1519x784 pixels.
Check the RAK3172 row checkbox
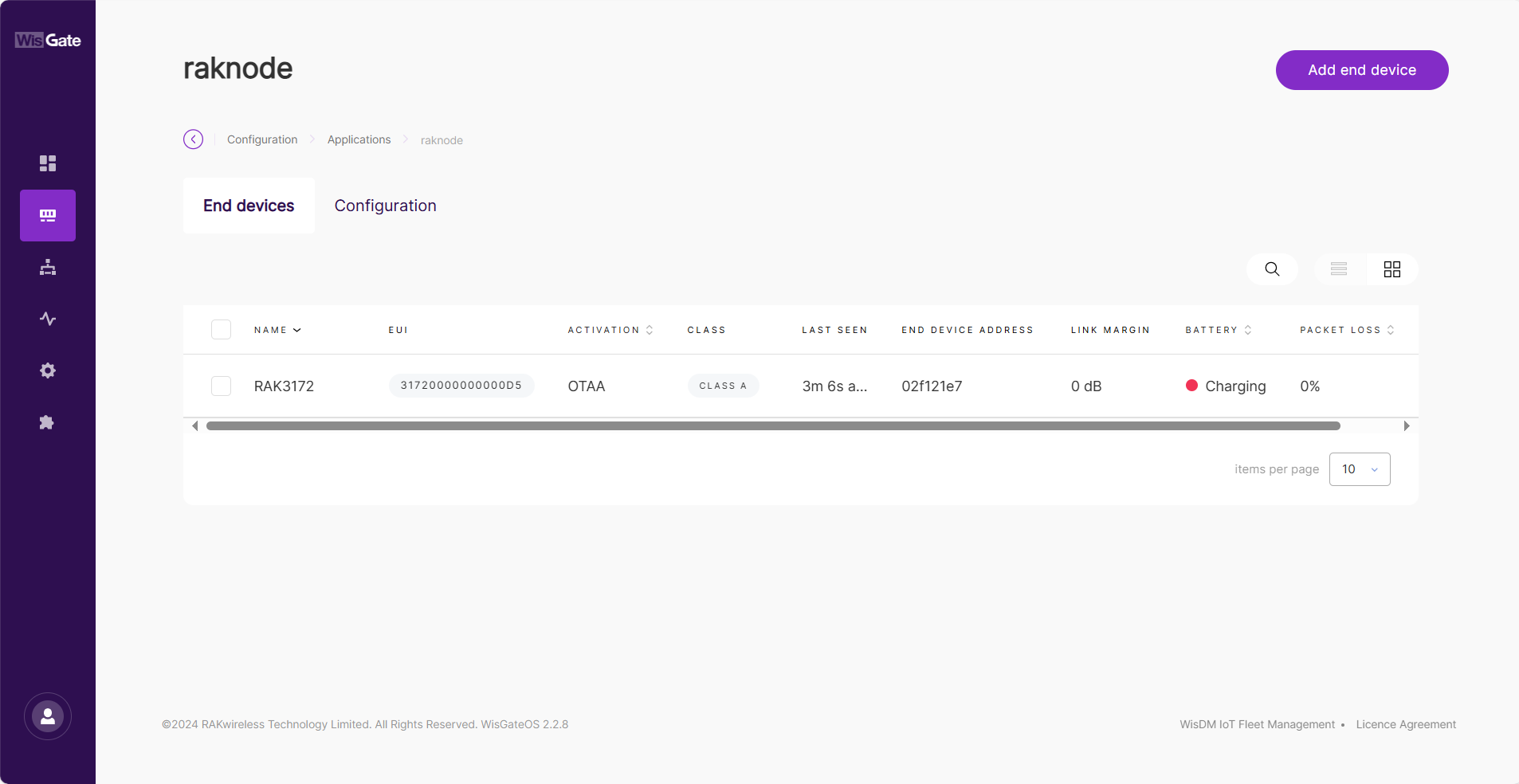coord(221,386)
